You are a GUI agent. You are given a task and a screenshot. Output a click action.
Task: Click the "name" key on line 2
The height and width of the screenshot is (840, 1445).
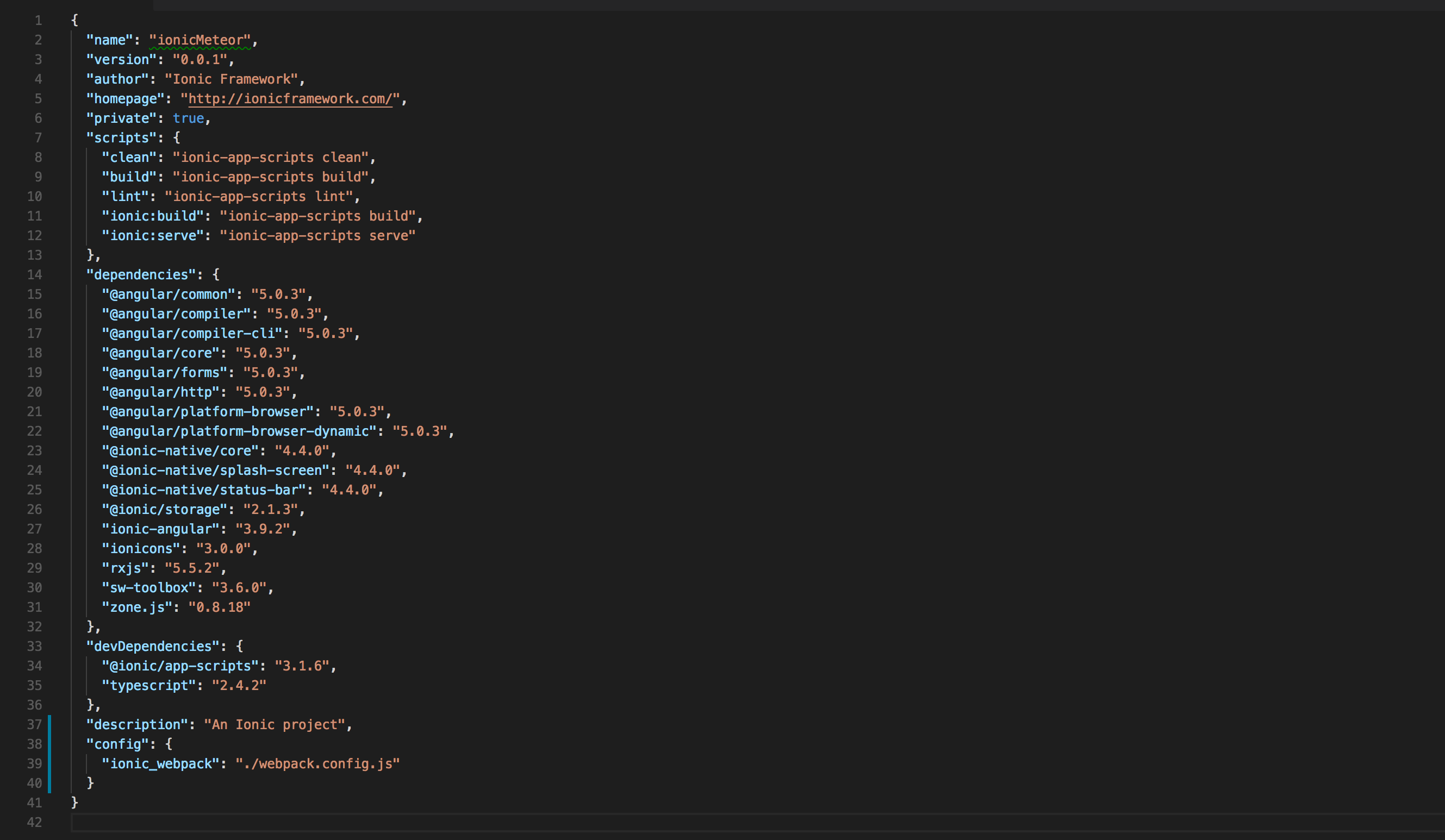point(109,40)
